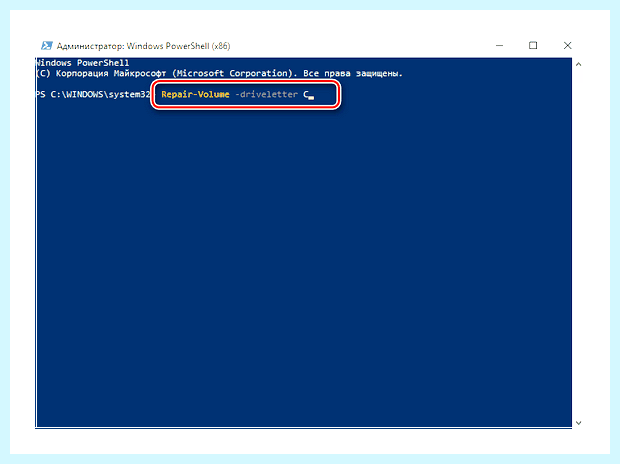Maximize the PowerShell window
The image size is (620, 464).
pos(533,45)
